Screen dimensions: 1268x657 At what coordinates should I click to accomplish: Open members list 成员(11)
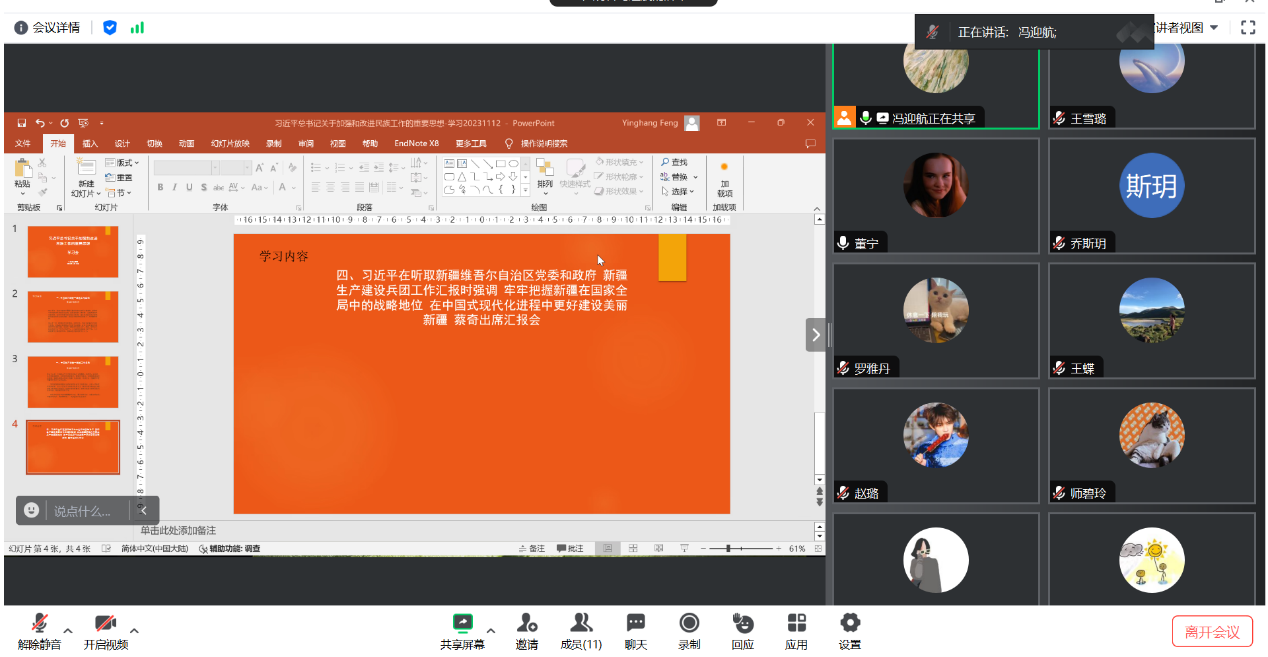pyautogui.click(x=581, y=631)
